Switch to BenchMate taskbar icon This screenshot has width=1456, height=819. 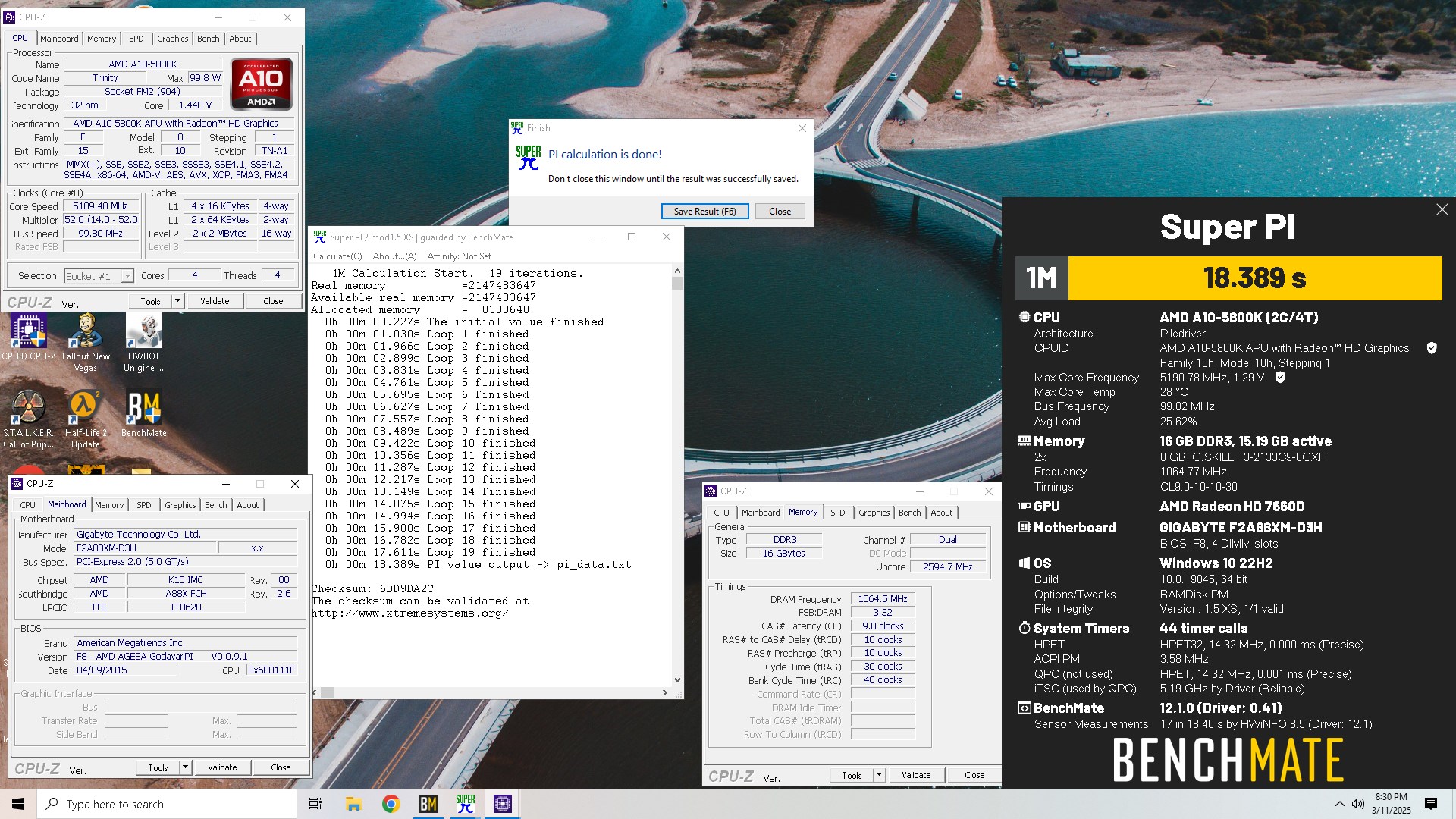428,804
